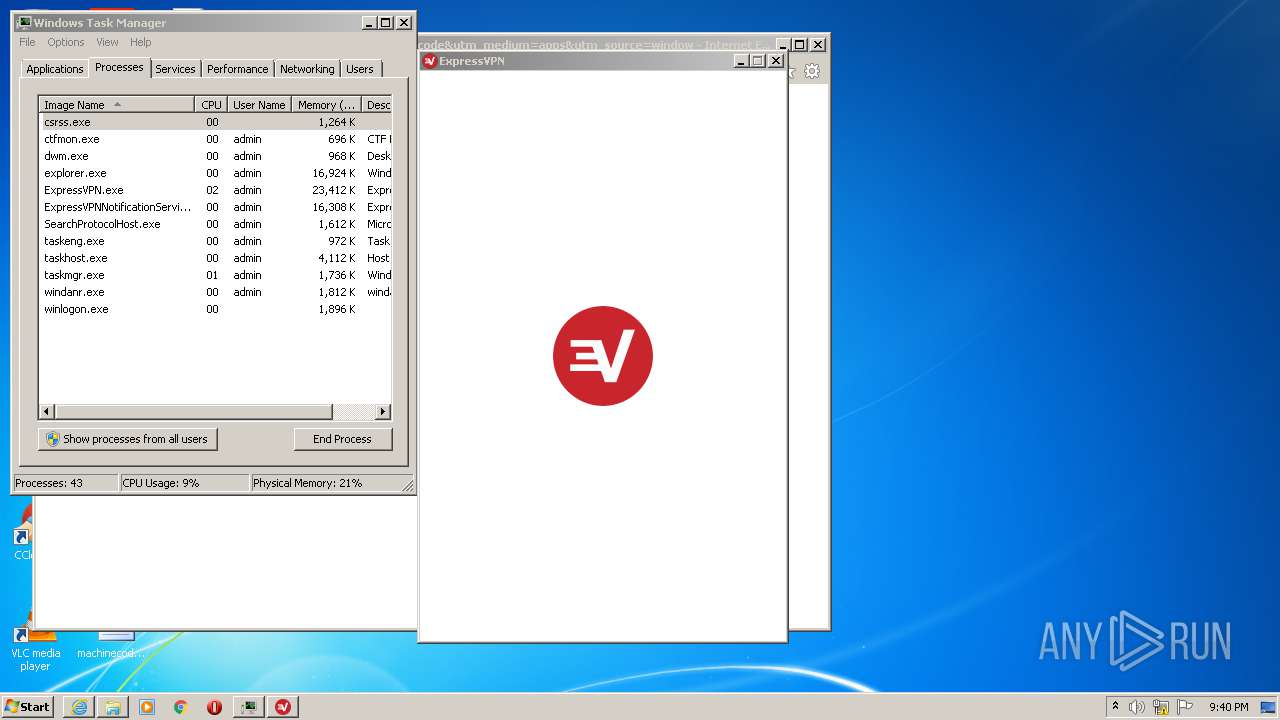Image resolution: width=1280 pixels, height=720 pixels.
Task: Switch to the Networking tab
Action: click(307, 69)
